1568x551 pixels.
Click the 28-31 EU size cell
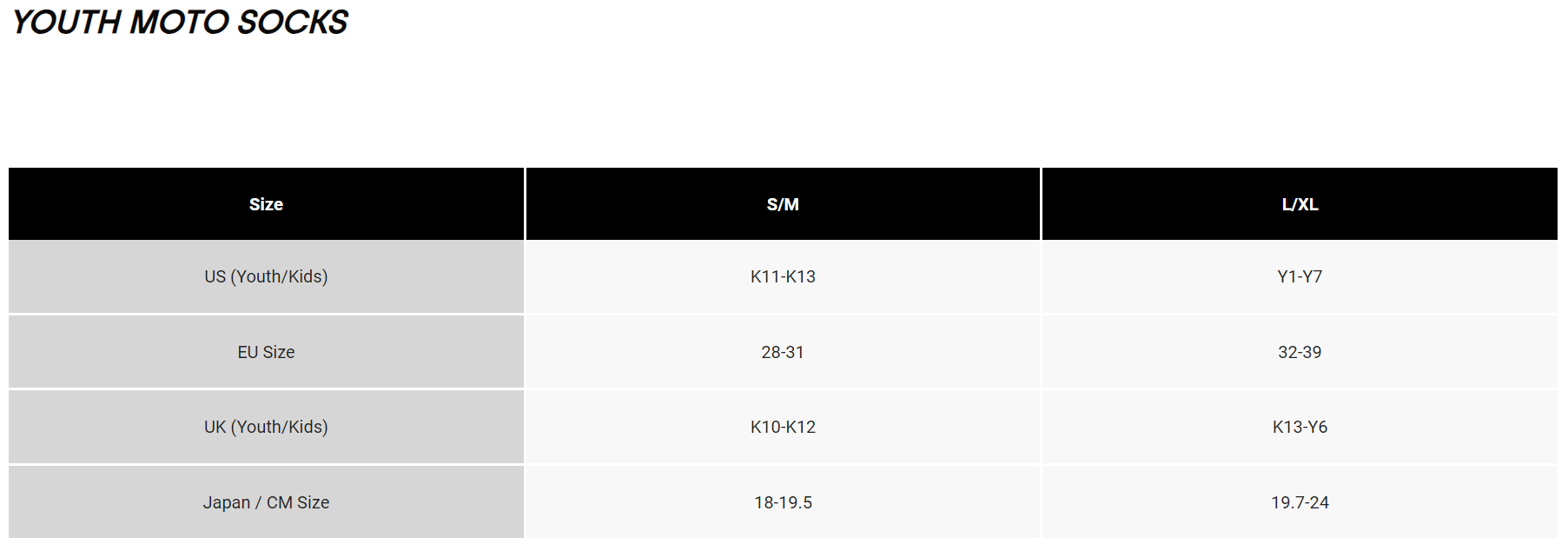pos(783,352)
